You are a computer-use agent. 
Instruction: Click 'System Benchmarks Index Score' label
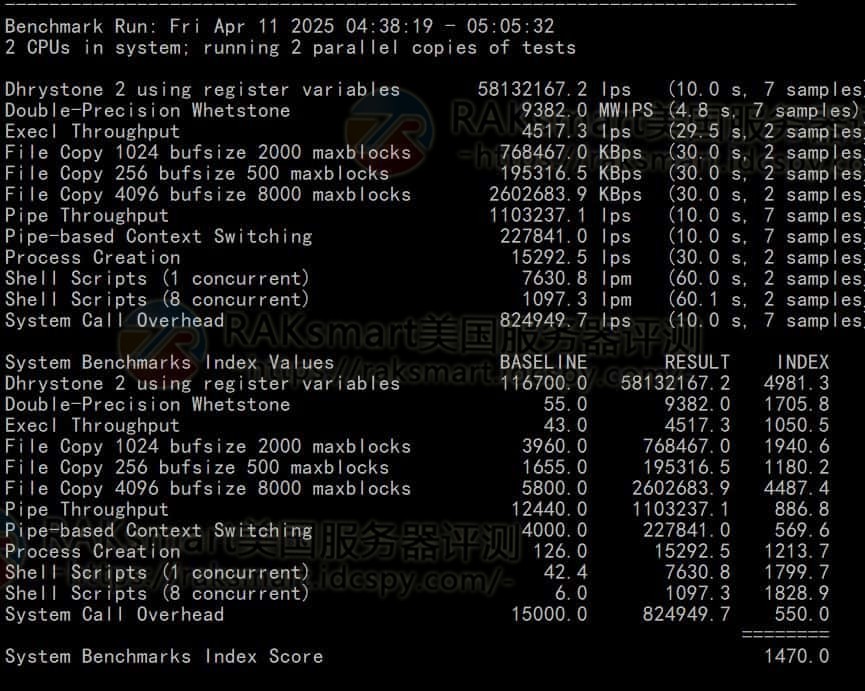[x=164, y=657]
